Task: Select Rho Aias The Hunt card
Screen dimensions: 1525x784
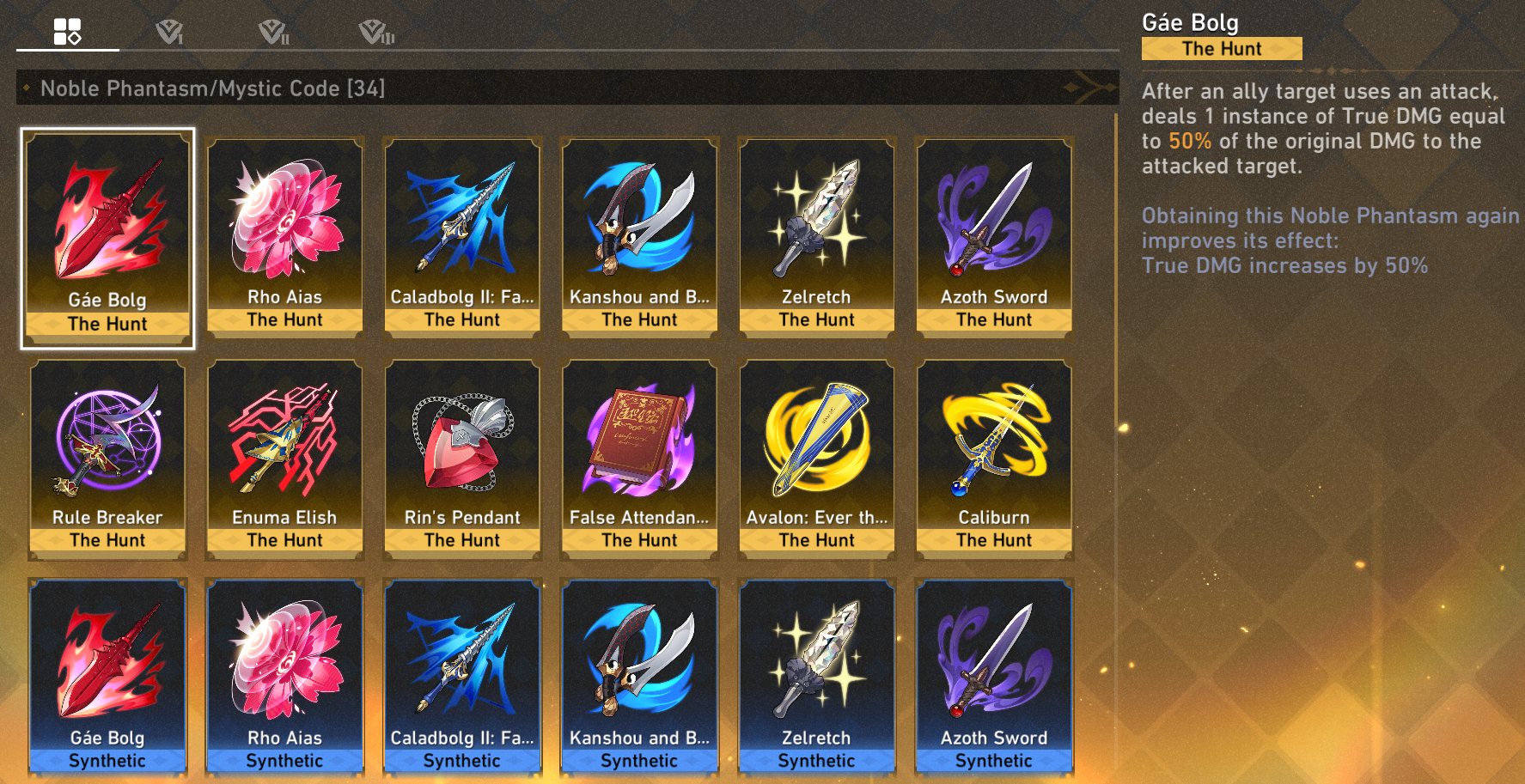Action: [285, 236]
